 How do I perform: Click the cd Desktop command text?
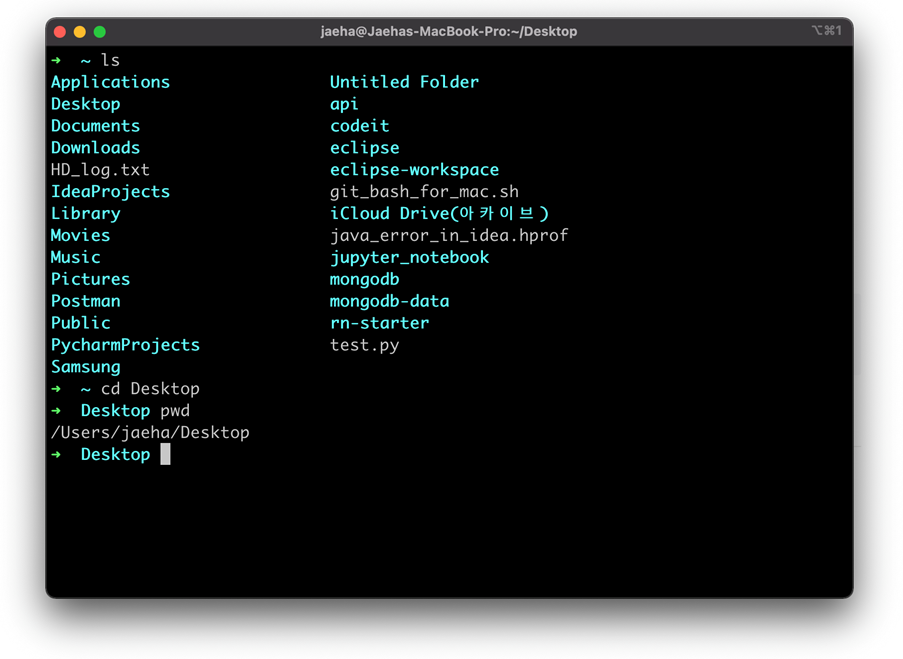150,389
